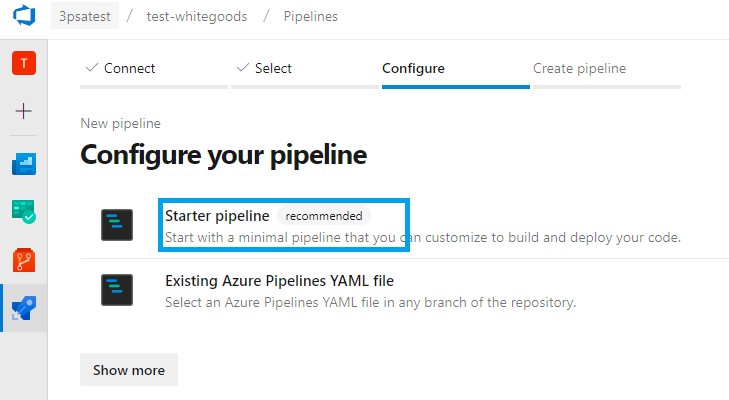Go to the 3psatest organization breadcrumb
This screenshot has width=729, height=400.
coord(84,17)
